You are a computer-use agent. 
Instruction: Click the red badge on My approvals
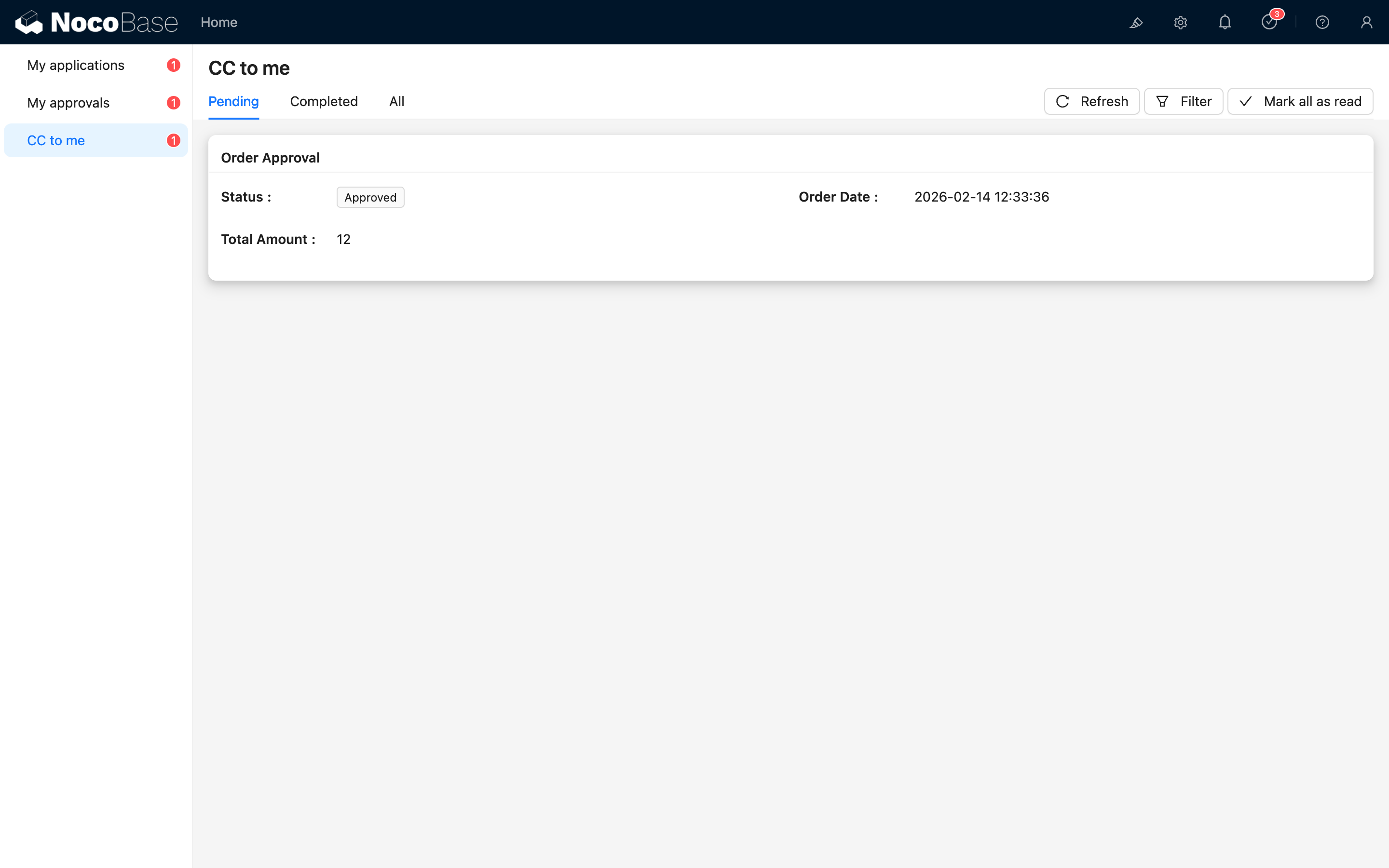(x=173, y=103)
